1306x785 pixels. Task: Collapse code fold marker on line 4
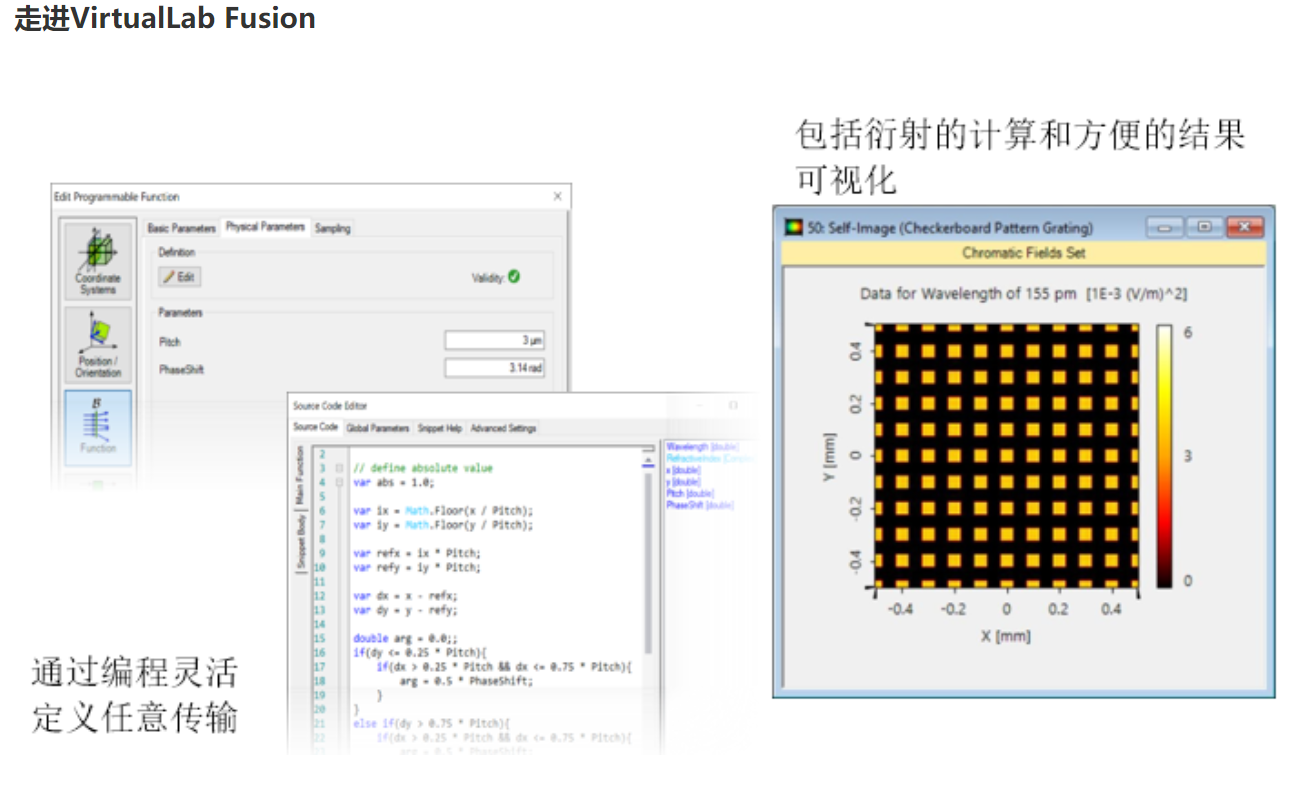(339, 482)
